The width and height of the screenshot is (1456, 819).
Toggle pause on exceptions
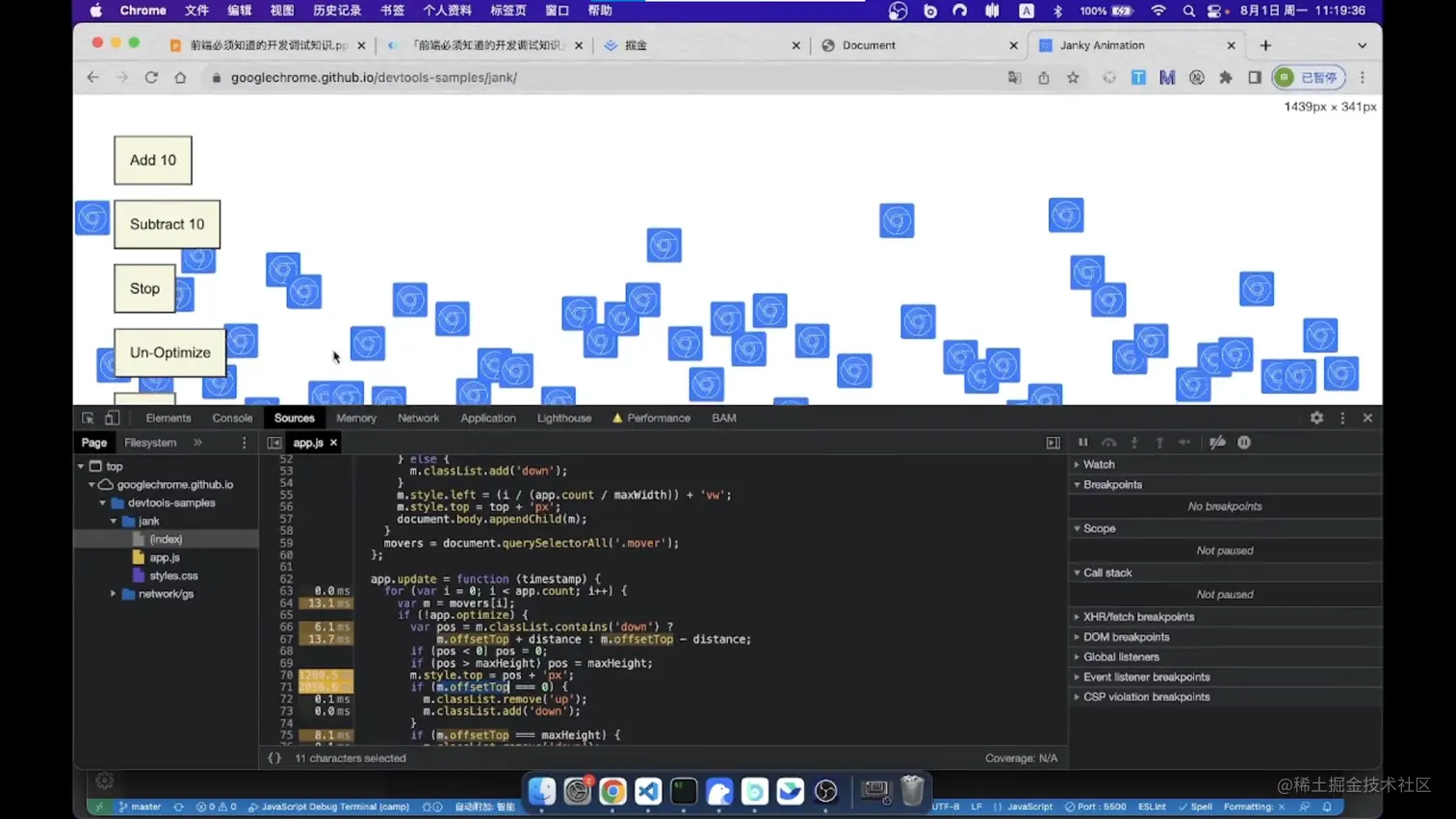(1244, 443)
